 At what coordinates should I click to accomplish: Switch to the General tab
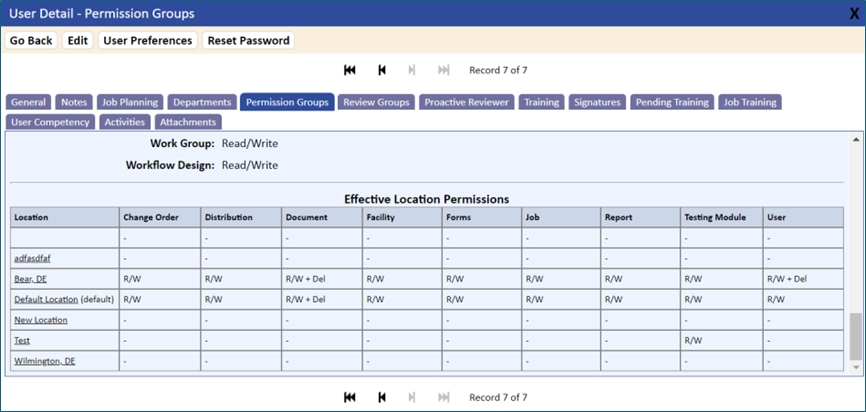(28, 102)
